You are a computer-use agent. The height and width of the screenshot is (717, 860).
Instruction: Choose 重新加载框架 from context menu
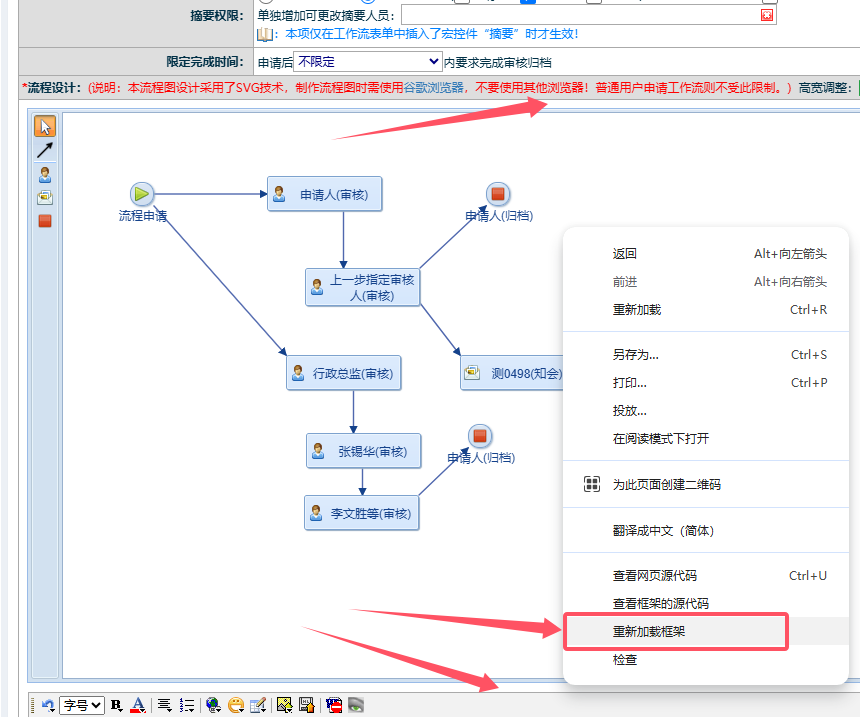(649, 632)
